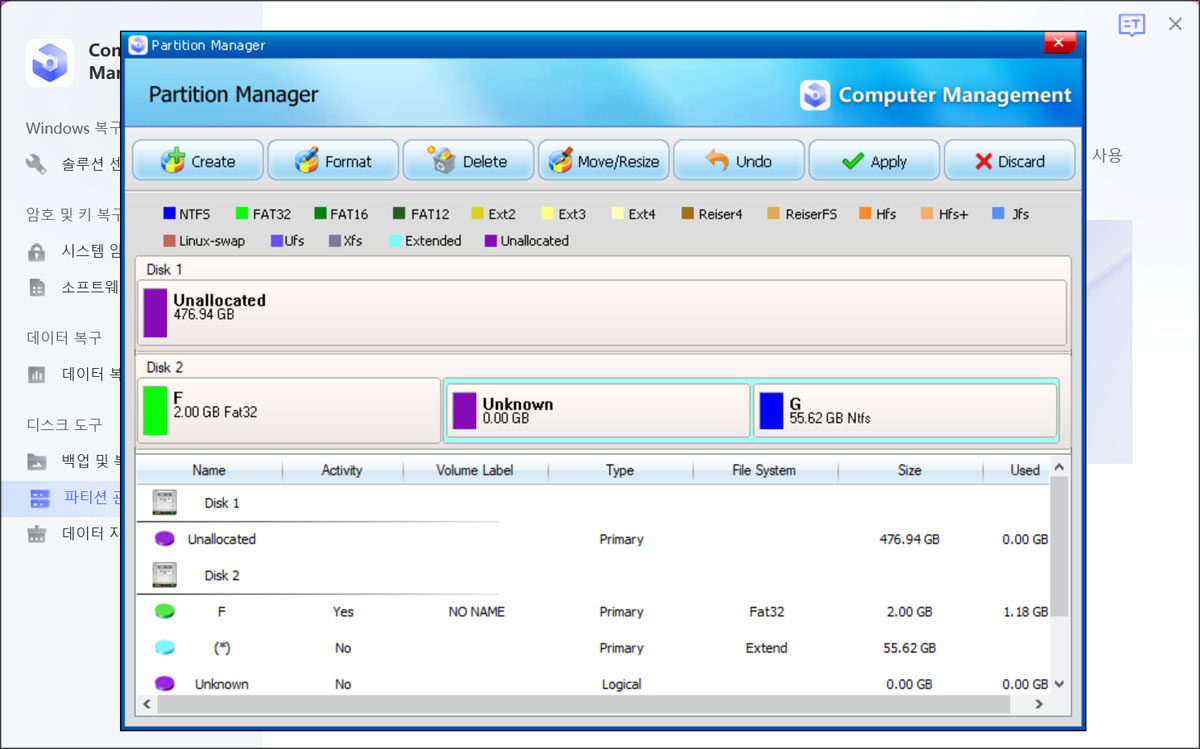Click the list's scroll up arrow
This screenshot has height=749, width=1200.
coord(1059,467)
